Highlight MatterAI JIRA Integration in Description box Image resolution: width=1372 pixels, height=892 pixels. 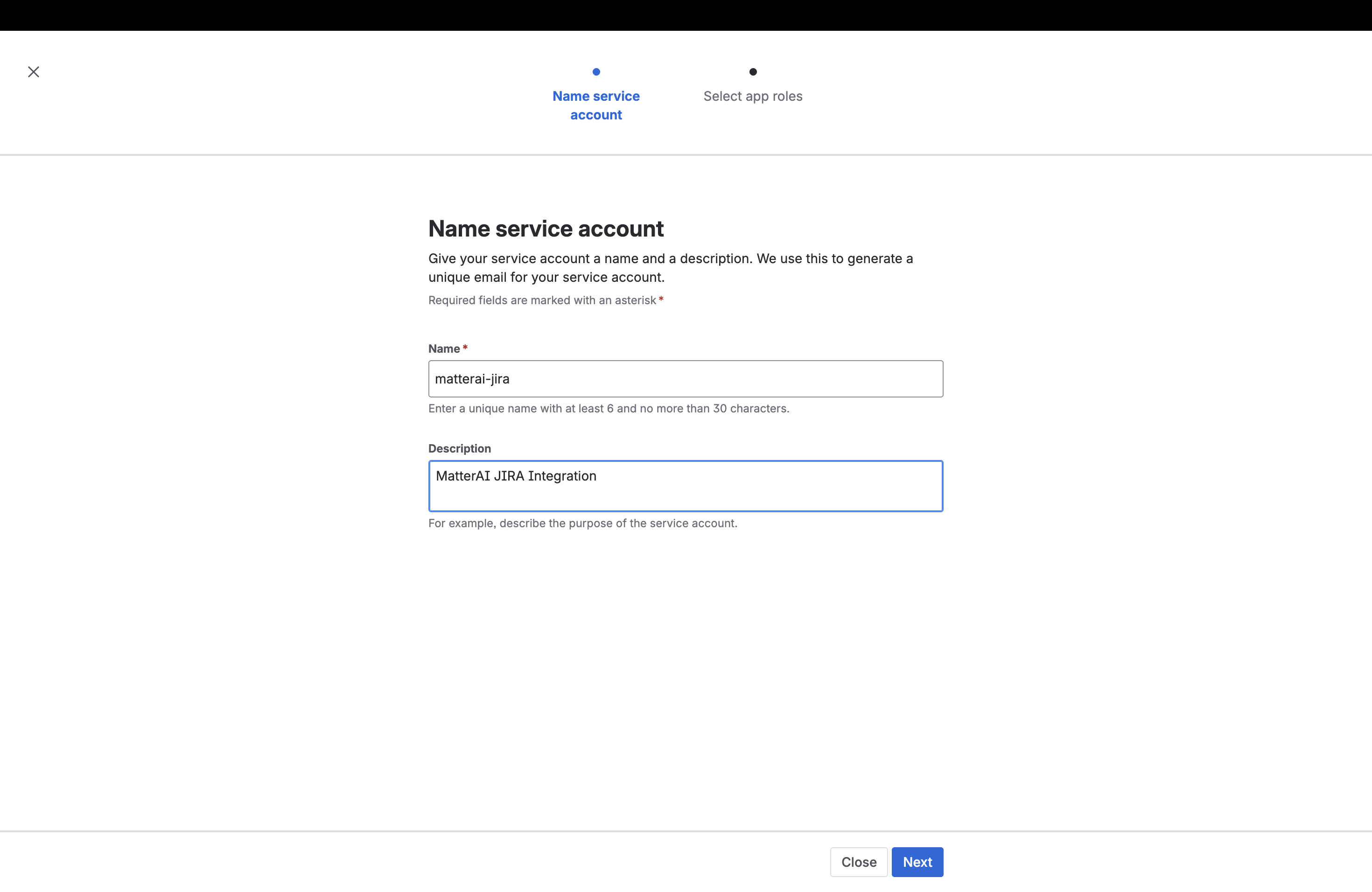pyautogui.click(x=516, y=476)
